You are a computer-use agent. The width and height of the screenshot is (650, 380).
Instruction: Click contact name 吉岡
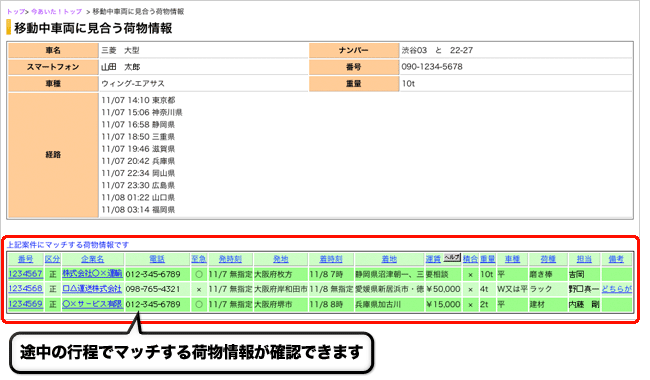point(577,274)
